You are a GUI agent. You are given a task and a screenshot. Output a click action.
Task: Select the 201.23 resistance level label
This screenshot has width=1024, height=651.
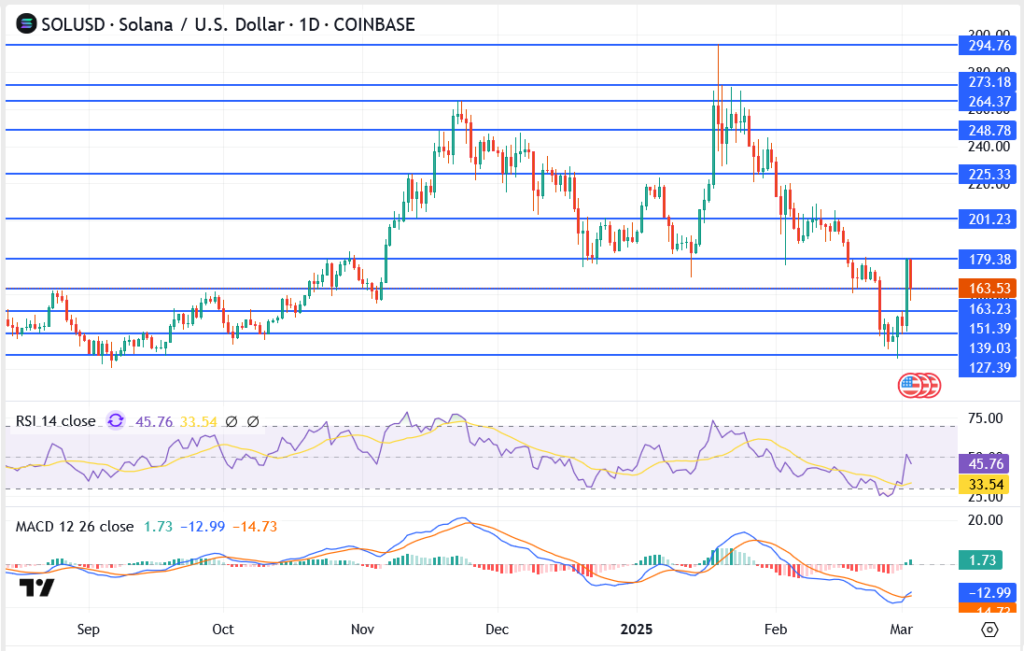(985, 219)
